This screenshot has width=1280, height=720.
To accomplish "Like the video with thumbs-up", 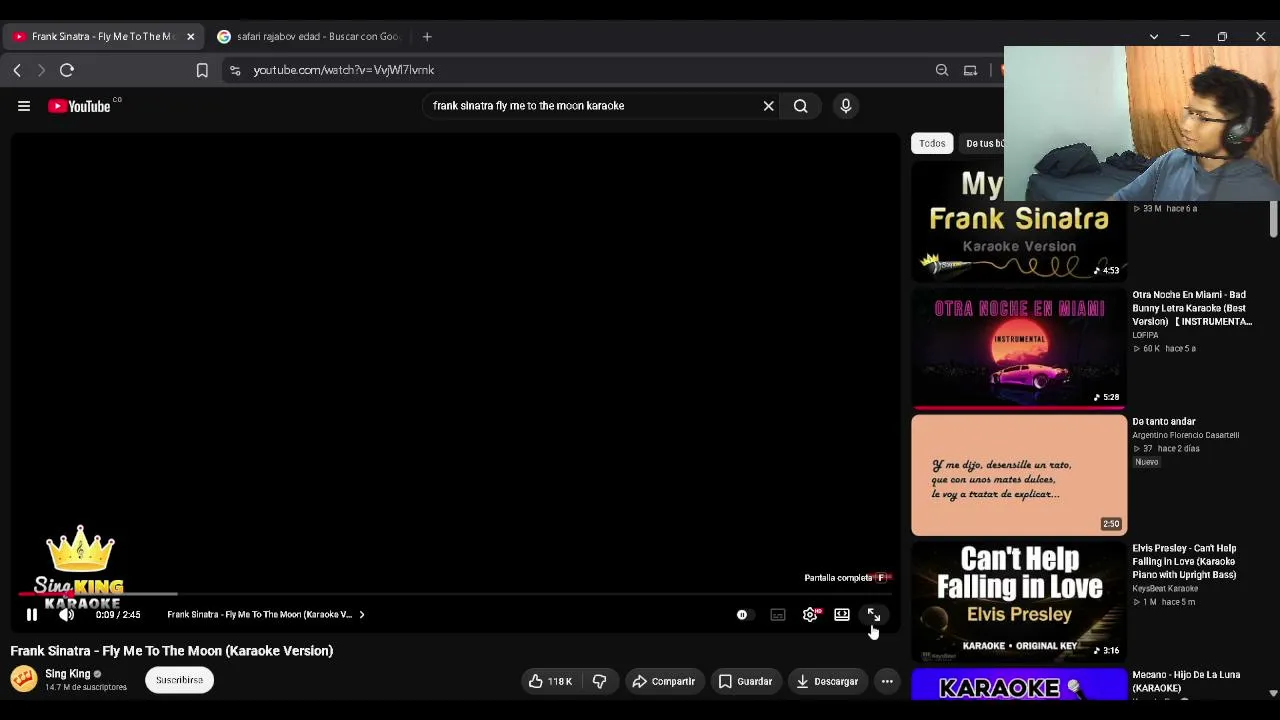I will [550, 682].
